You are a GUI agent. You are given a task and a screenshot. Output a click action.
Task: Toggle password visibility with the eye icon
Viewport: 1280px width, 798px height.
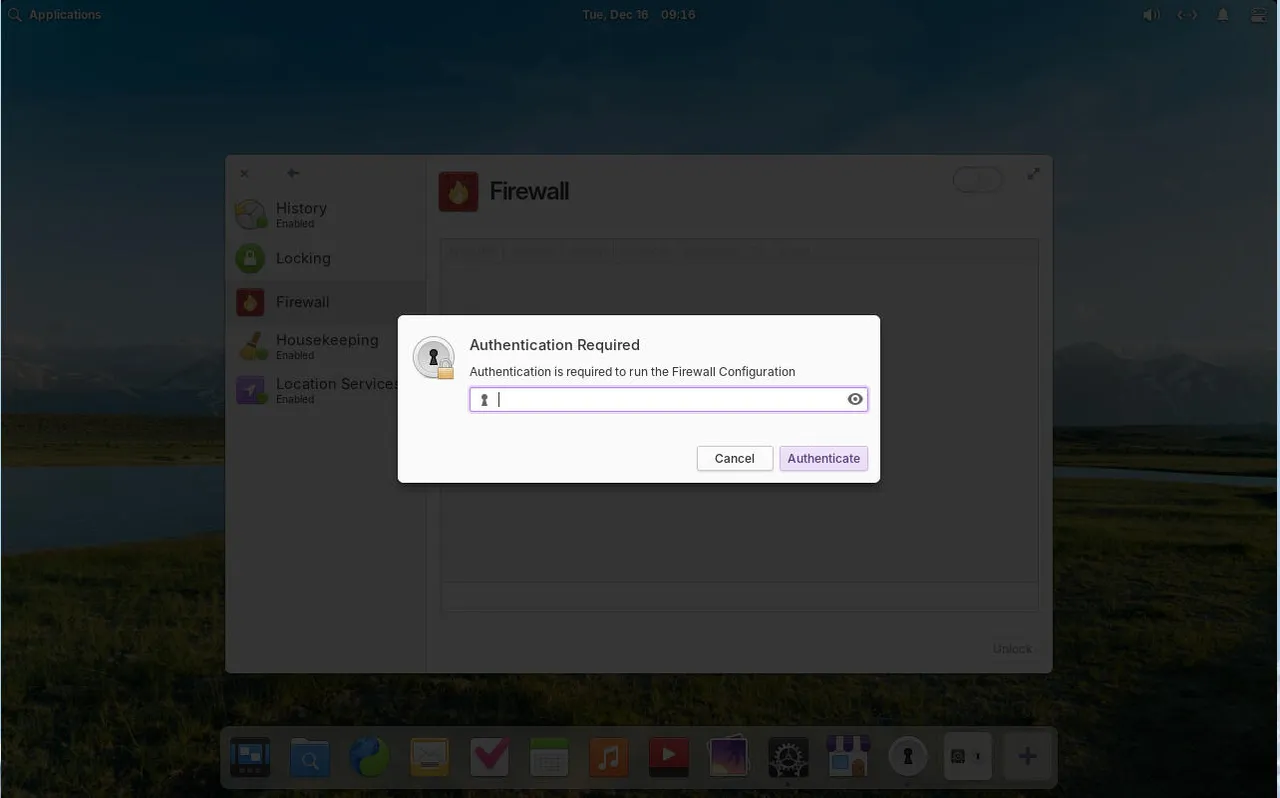pos(855,399)
